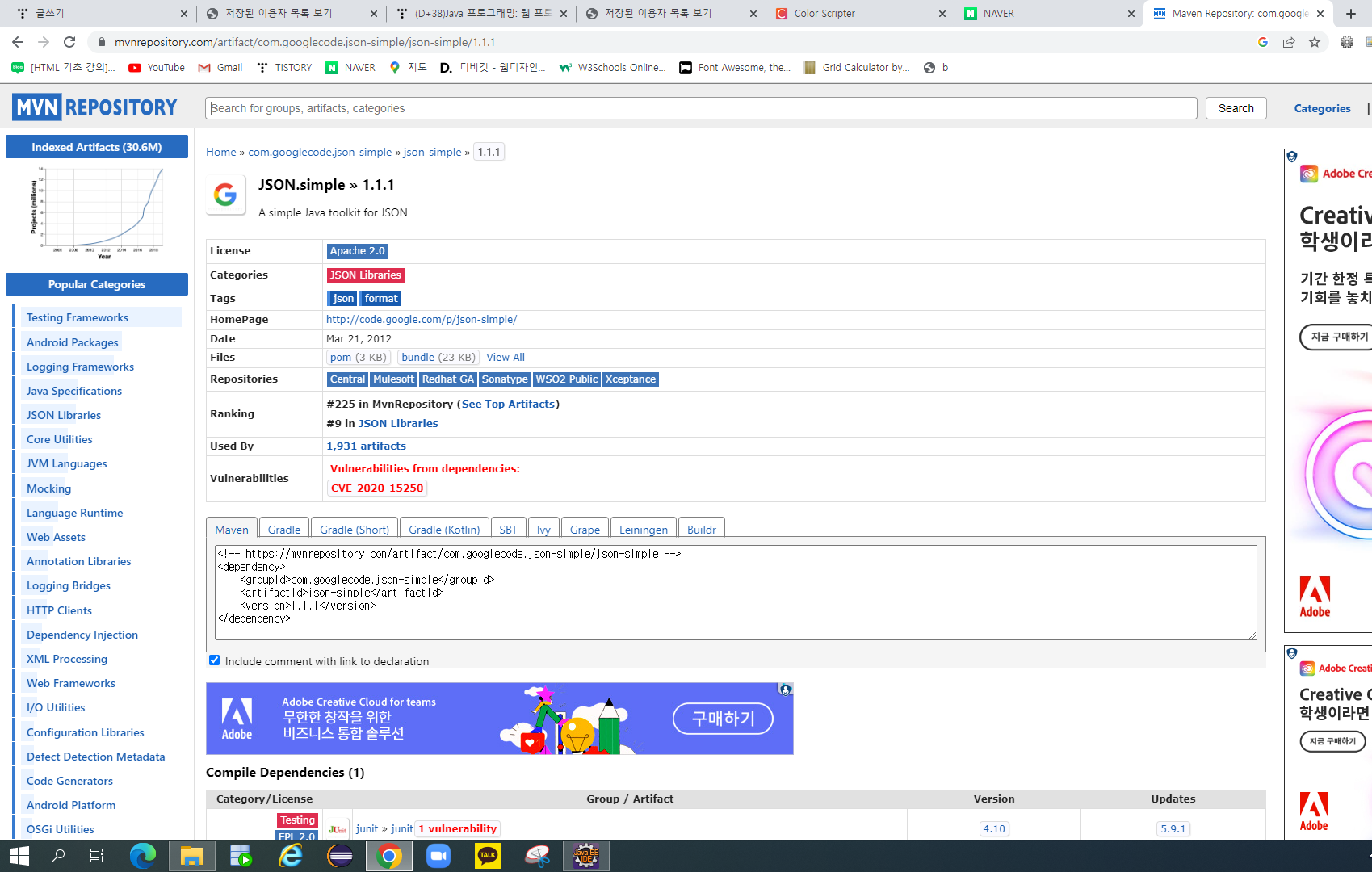Open the Gmail bookmark
The height and width of the screenshot is (872, 1372).
pyautogui.click(x=220, y=68)
